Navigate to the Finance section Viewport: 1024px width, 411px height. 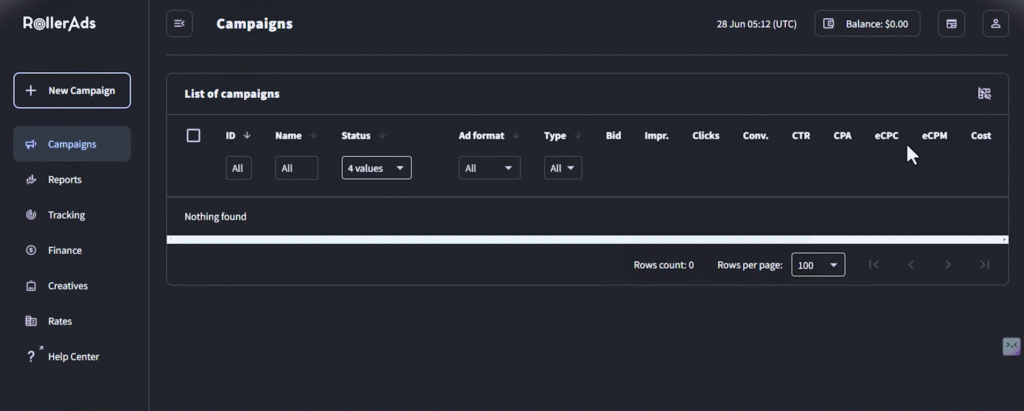click(65, 251)
